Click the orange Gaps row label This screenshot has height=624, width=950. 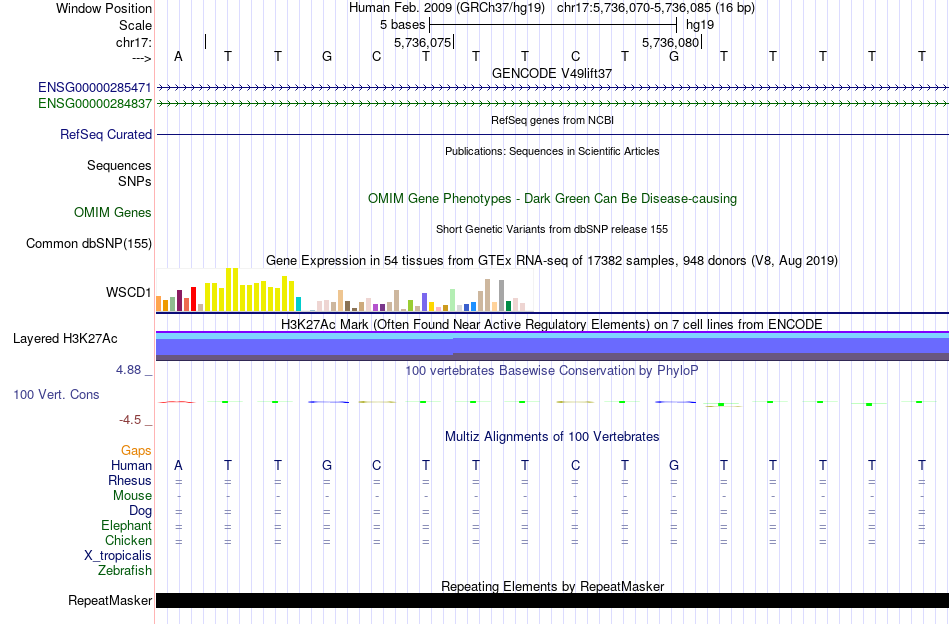(x=136, y=450)
